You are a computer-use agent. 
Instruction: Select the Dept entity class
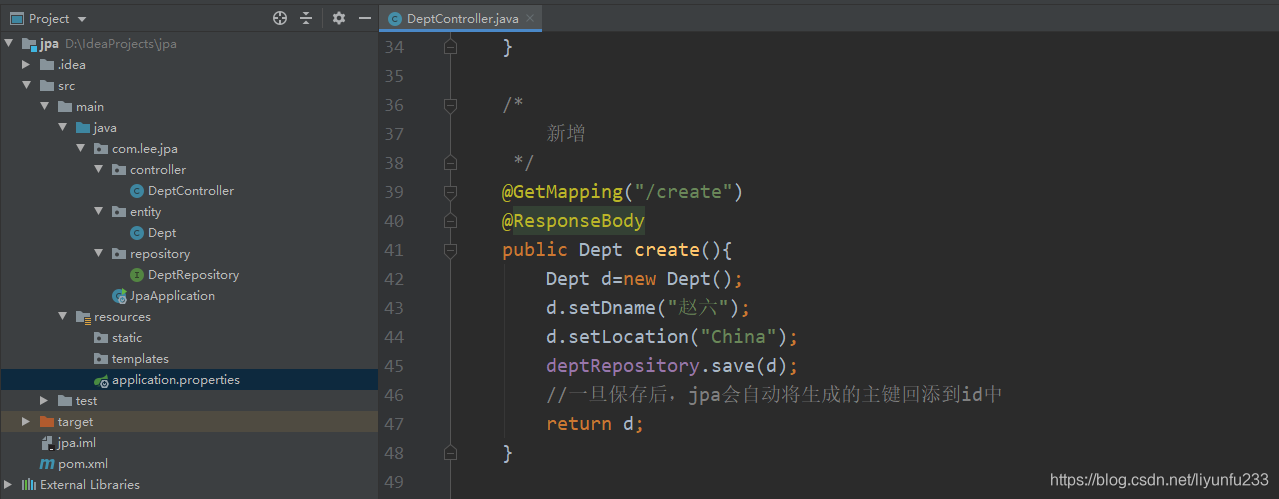coord(162,233)
